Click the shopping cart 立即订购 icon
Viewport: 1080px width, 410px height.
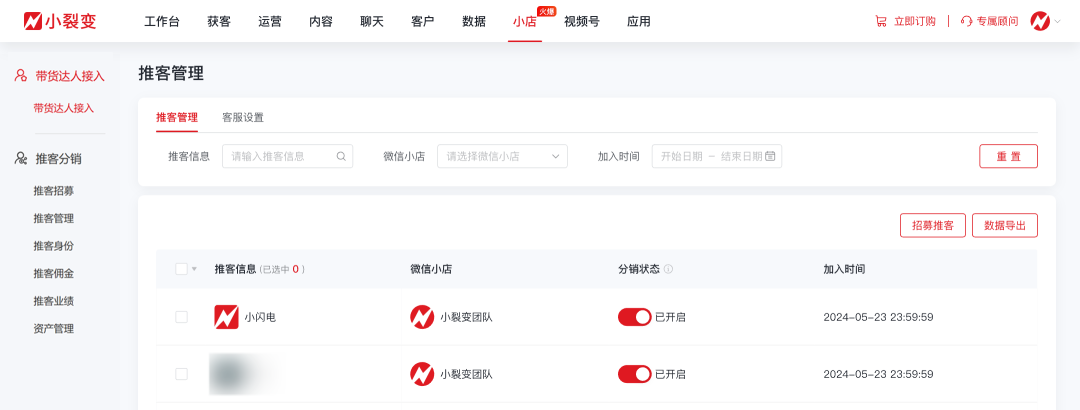pos(880,21)
